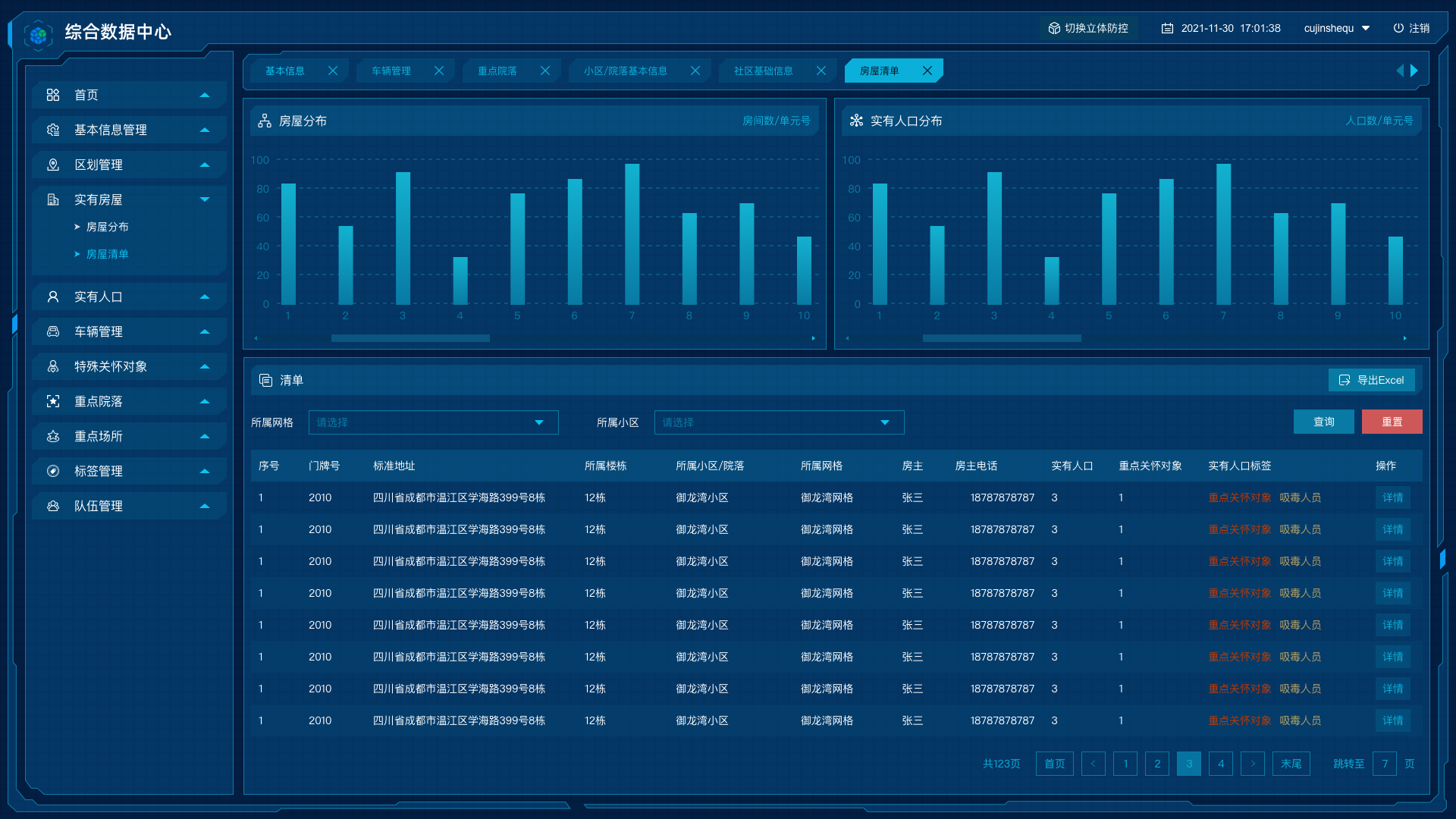Expand the 车辆管理 sidebar menu arrow
The image size is (1456, 819).
click(x=205, y=331)
